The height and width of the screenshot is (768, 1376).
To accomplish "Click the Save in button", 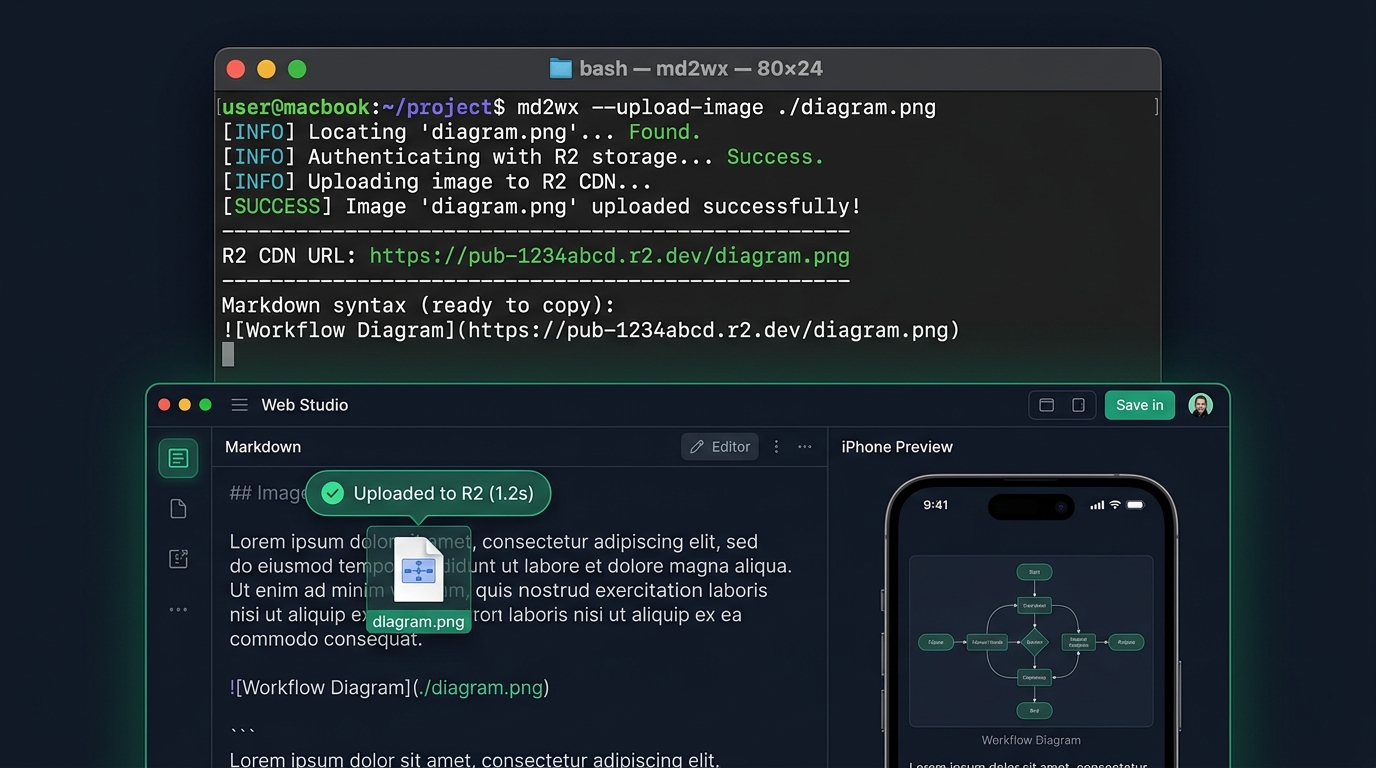I will coord(1139,405).
